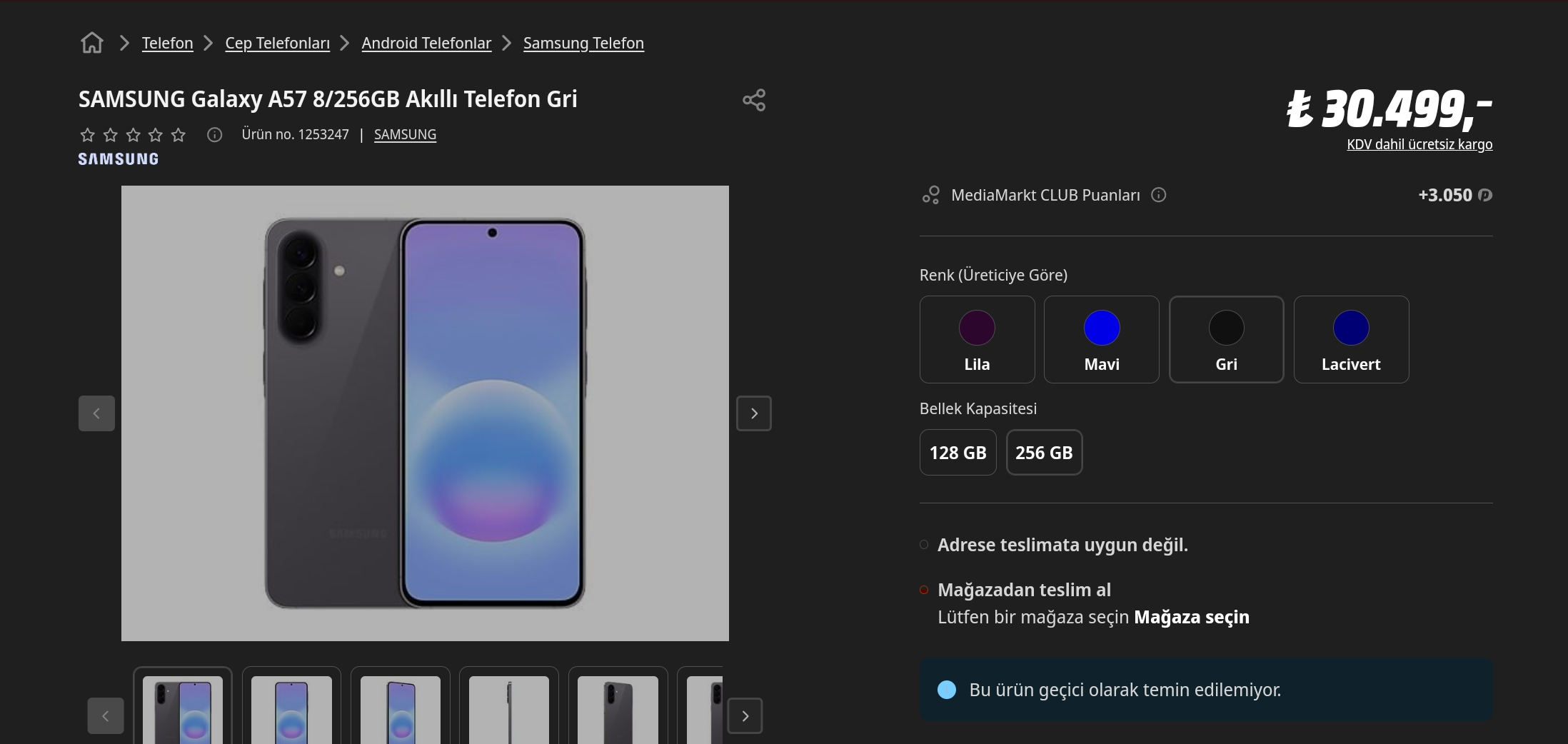The width and height of the screenshot is (1568, 744).
Task: Open the SAMSUNG brand link
Action: pos(405,134)
